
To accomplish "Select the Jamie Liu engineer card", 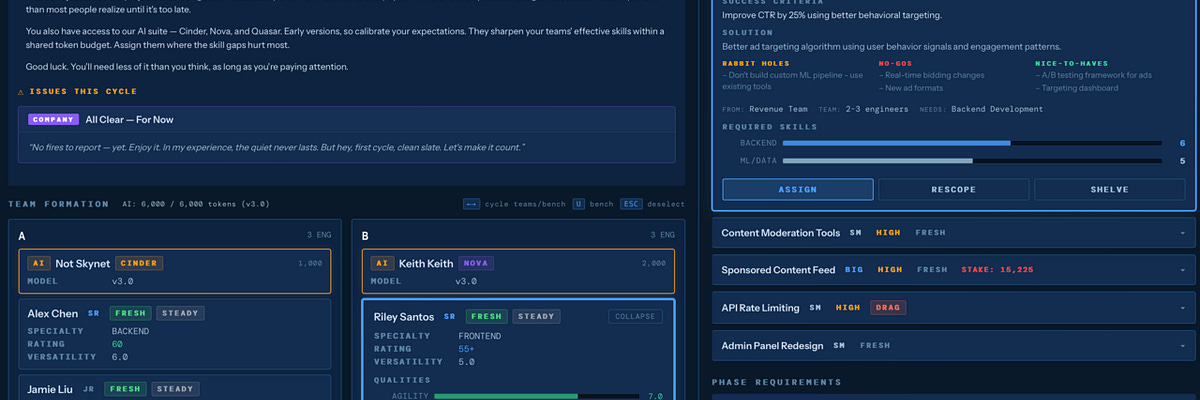I will (x=174, y=387).
